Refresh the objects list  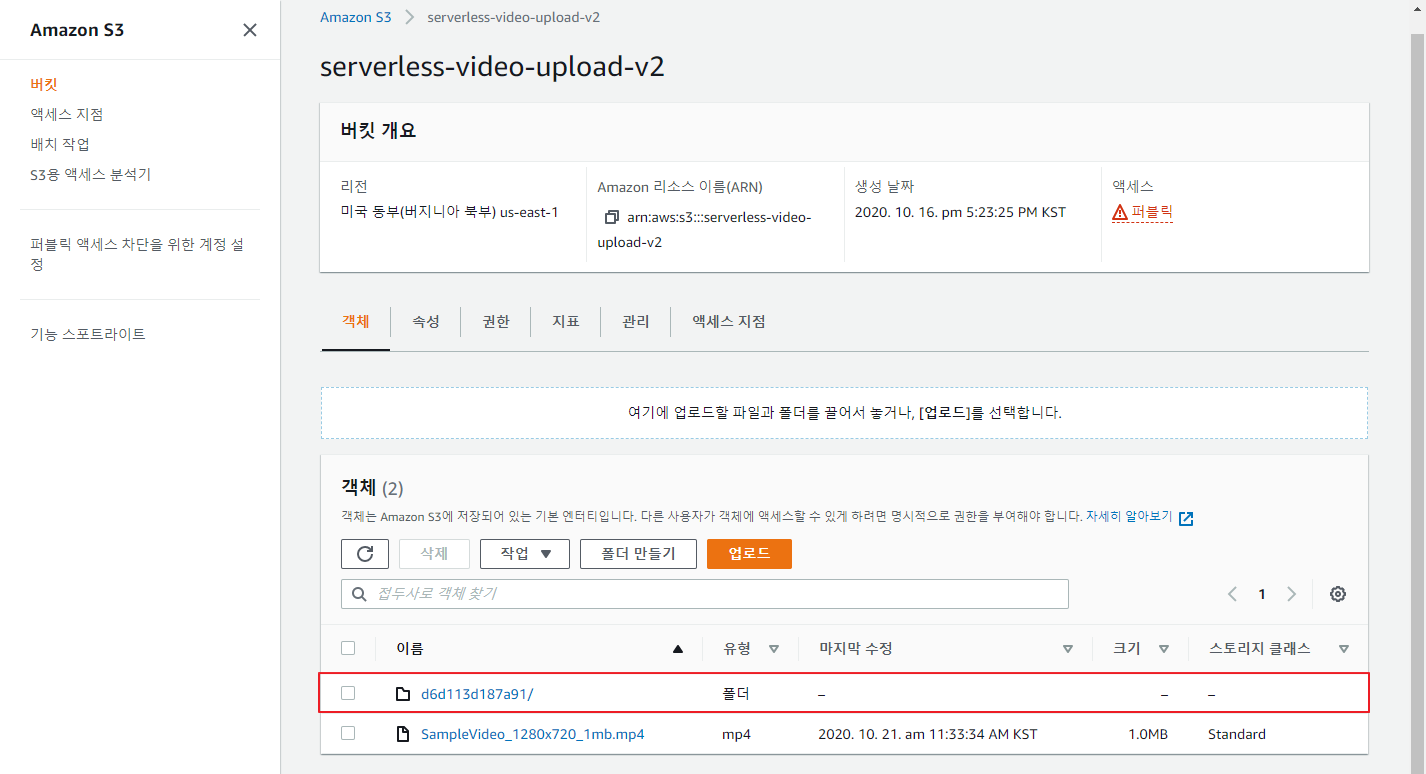[365, 554]
